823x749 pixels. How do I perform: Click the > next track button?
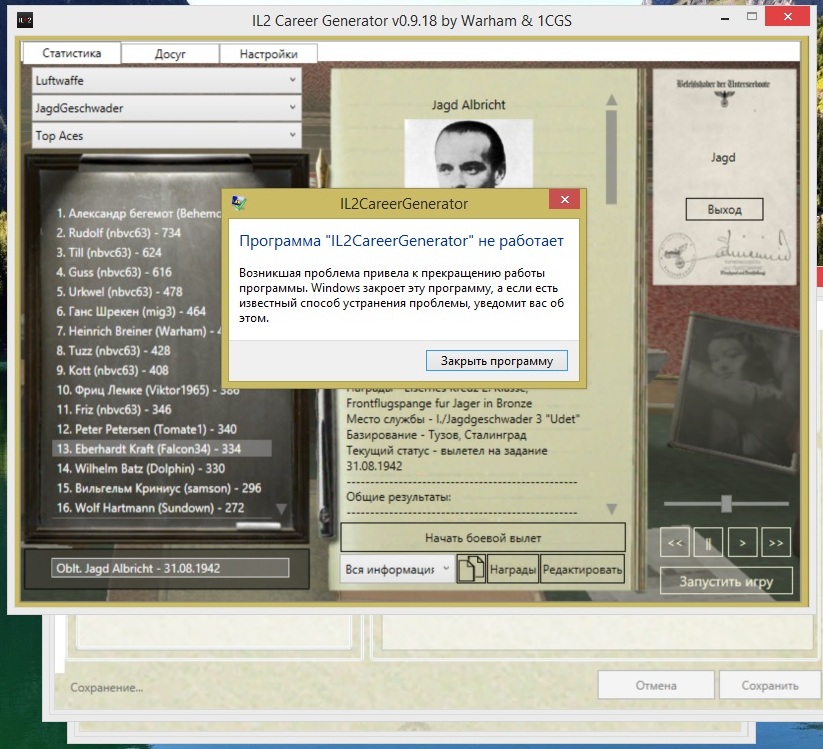(742, 542)
